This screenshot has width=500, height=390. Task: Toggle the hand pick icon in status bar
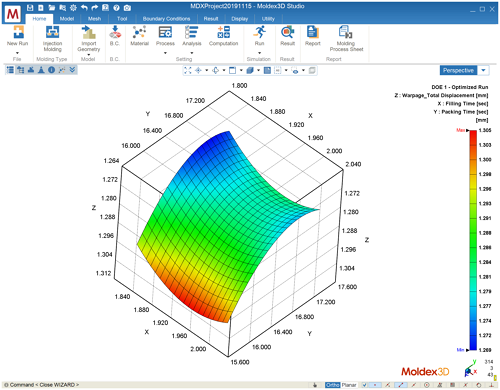[x=315, y=385]
